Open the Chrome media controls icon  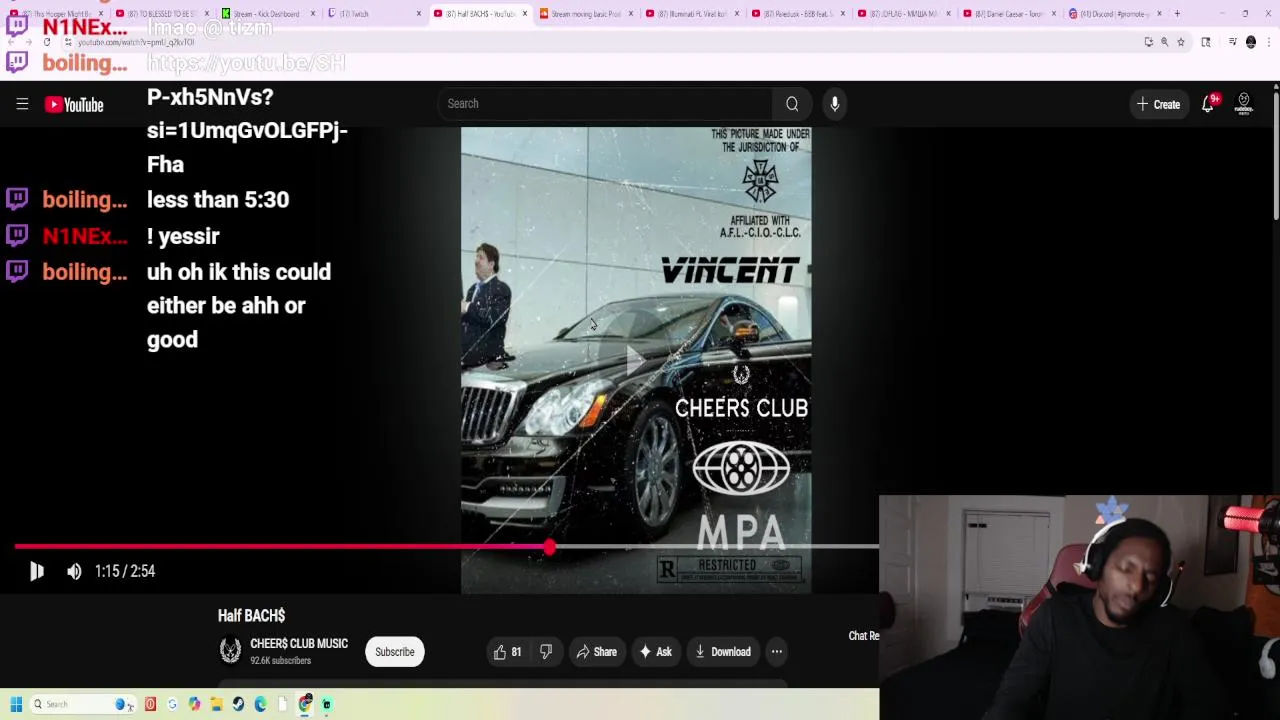tap(1233, 42)
